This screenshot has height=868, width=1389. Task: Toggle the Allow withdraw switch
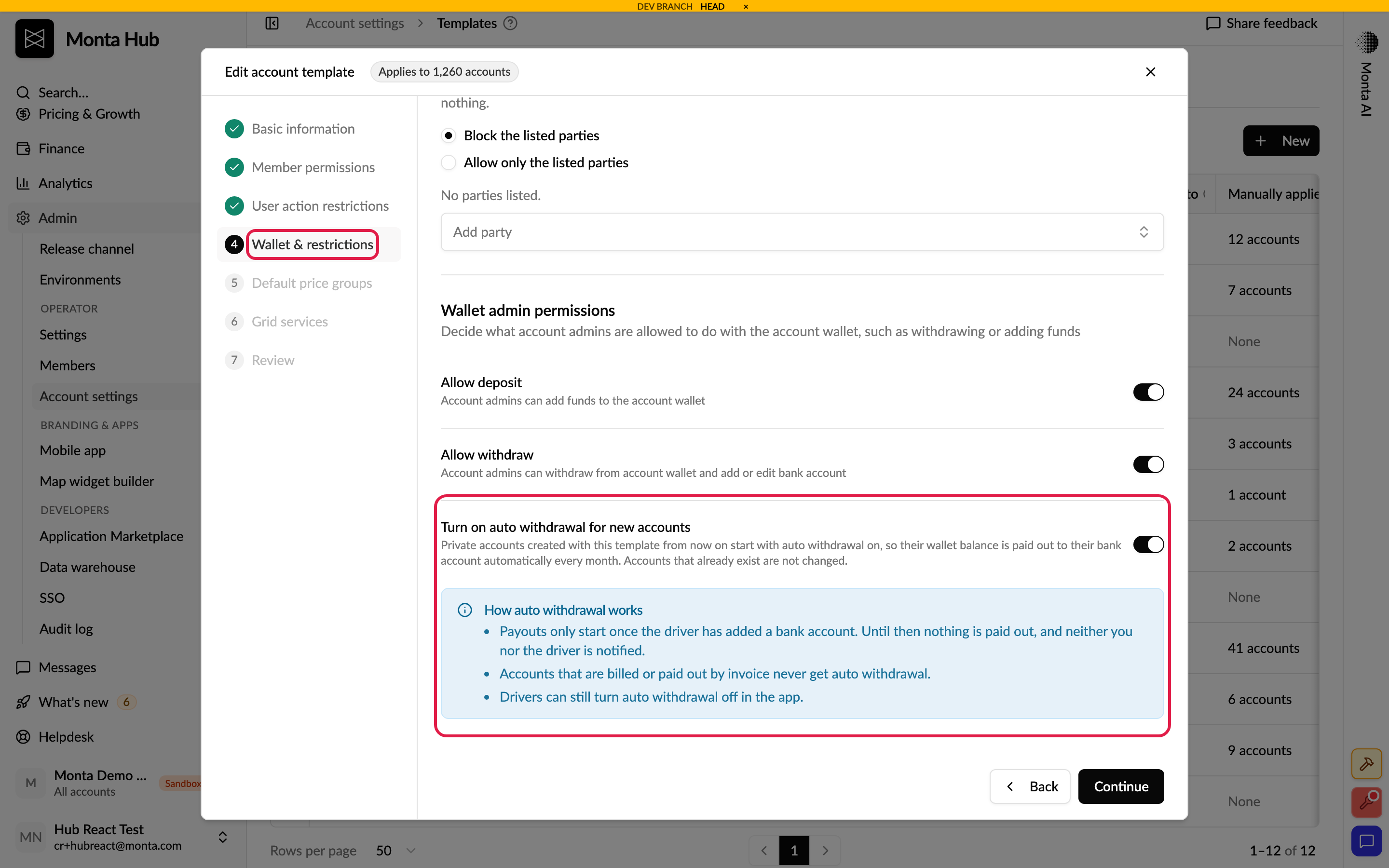pos(1148,464)
